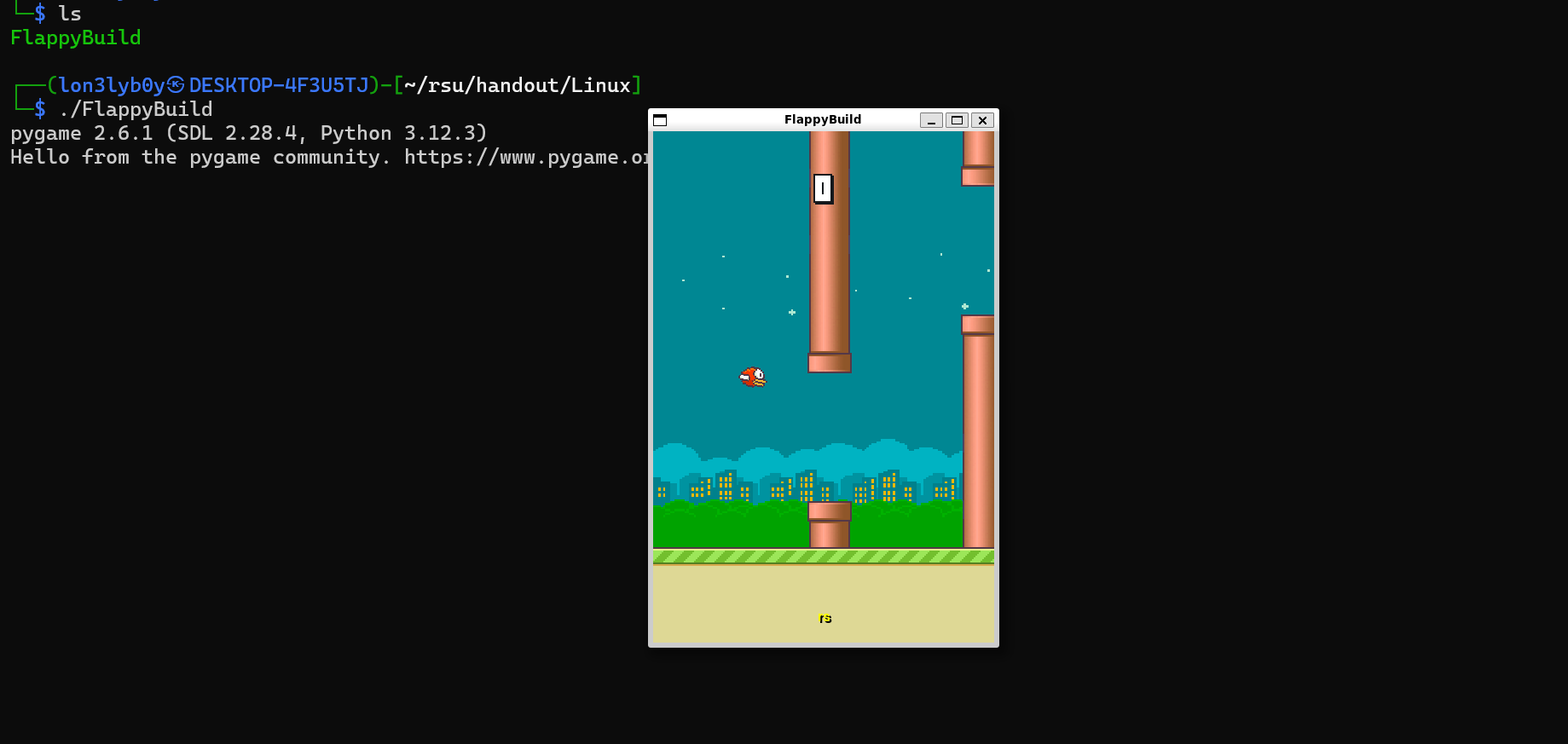The height and width of the screenshot is (744, 1568).
Task: Maximize the FlappyBuild game window
Action: click(957, 120)
